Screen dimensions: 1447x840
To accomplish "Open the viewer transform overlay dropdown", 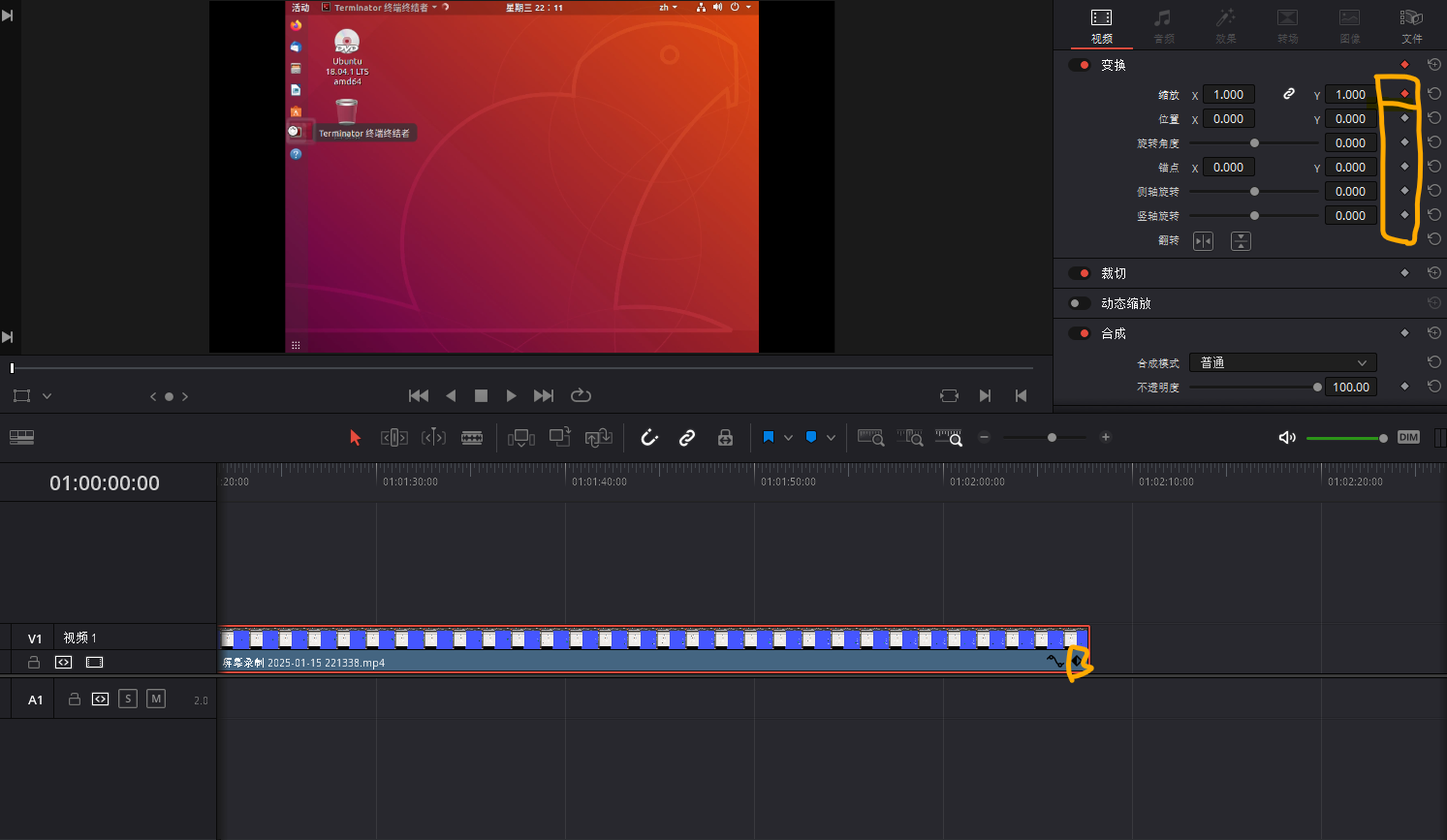I will click(47, 396).
